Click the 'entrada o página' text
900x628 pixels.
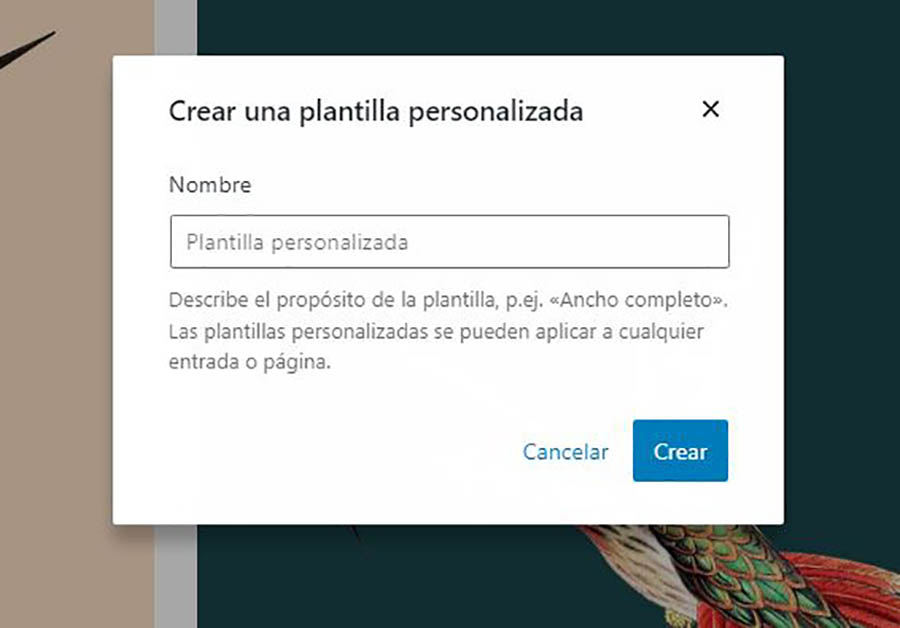248,363
